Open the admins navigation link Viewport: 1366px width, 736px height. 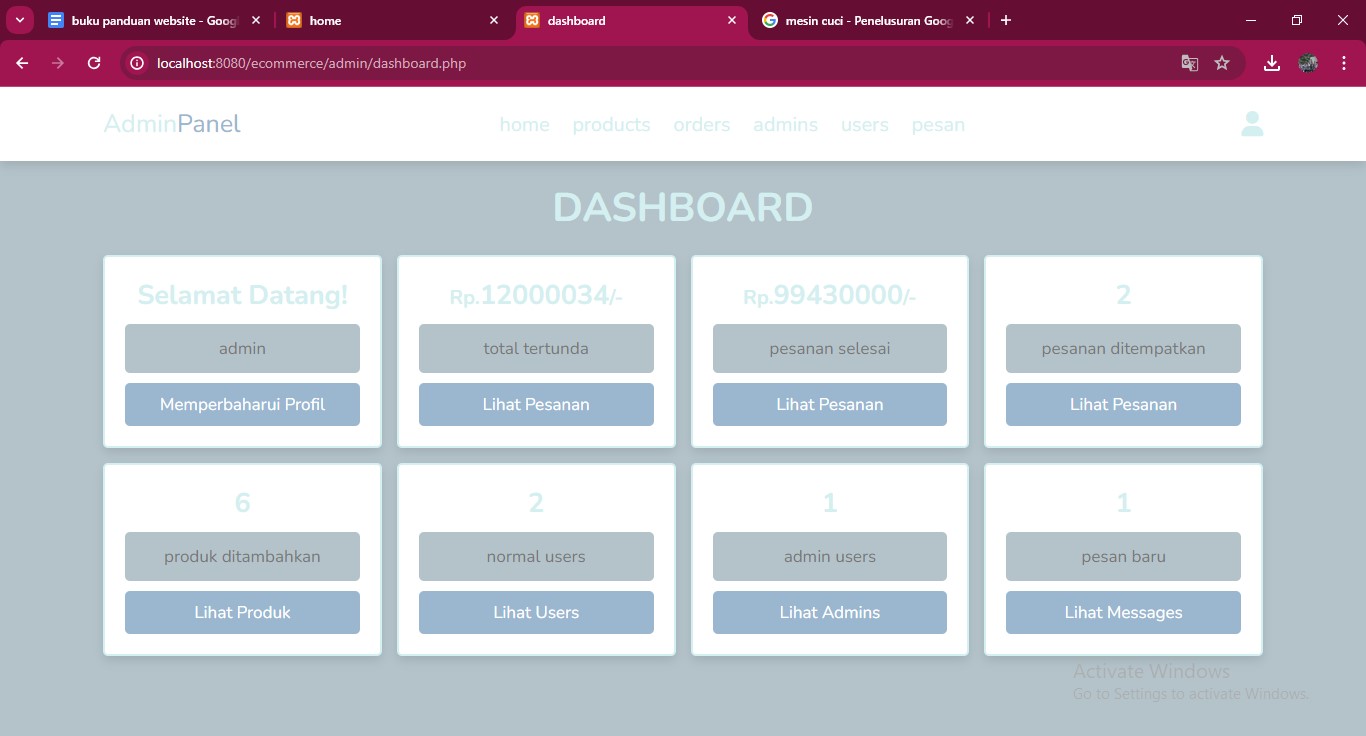pos(785,125)
